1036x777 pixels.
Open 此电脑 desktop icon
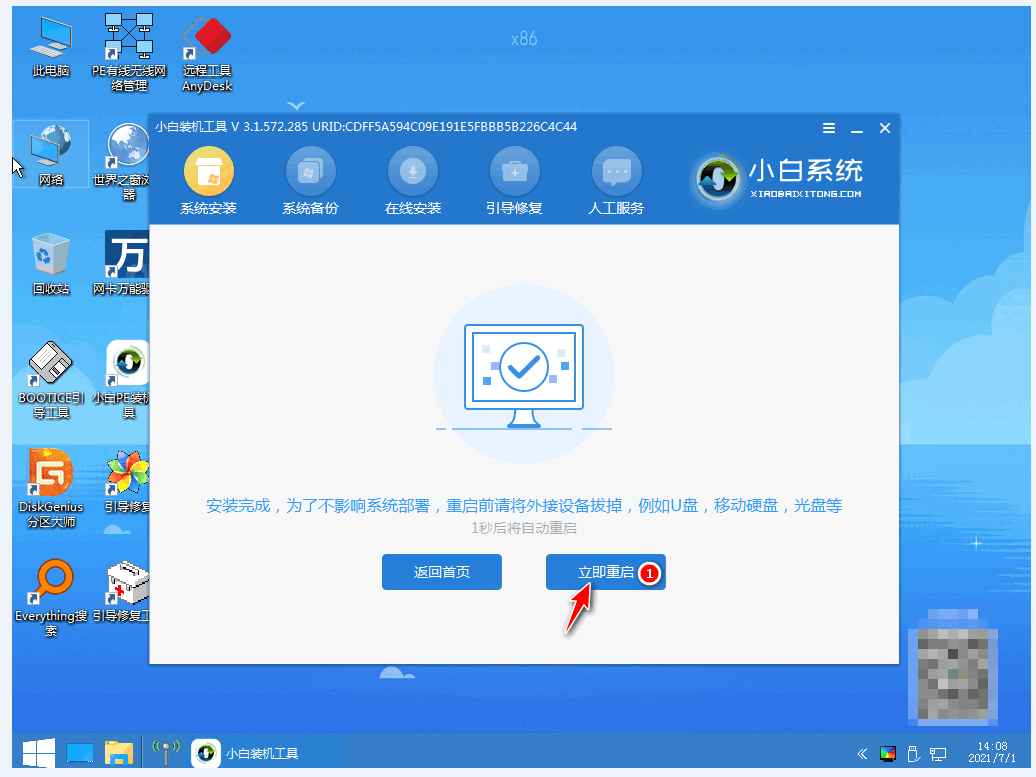pos(51,46)
